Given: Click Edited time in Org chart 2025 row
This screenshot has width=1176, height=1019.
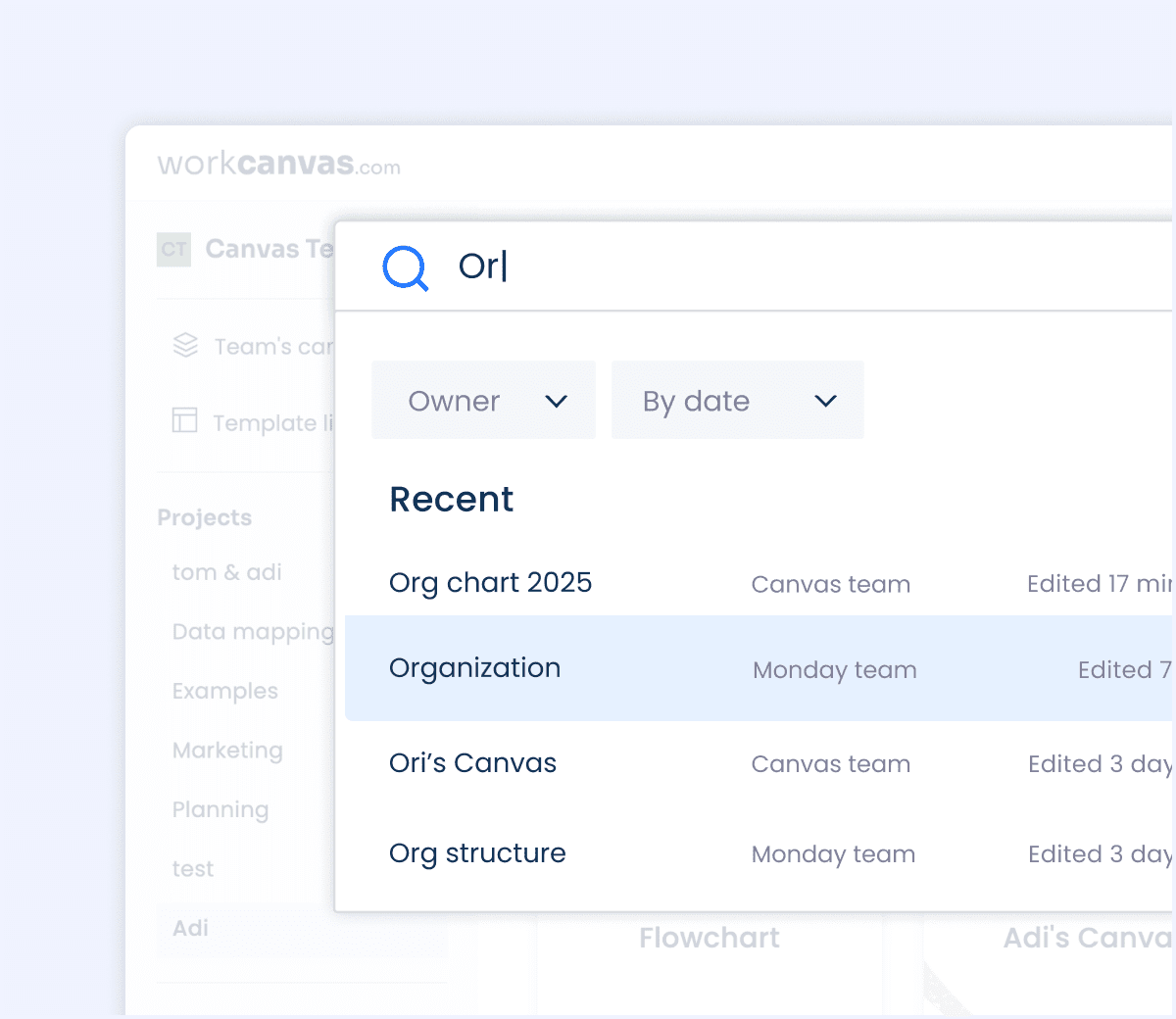Looking at the screenshot, I should (x=1100, y=584).
